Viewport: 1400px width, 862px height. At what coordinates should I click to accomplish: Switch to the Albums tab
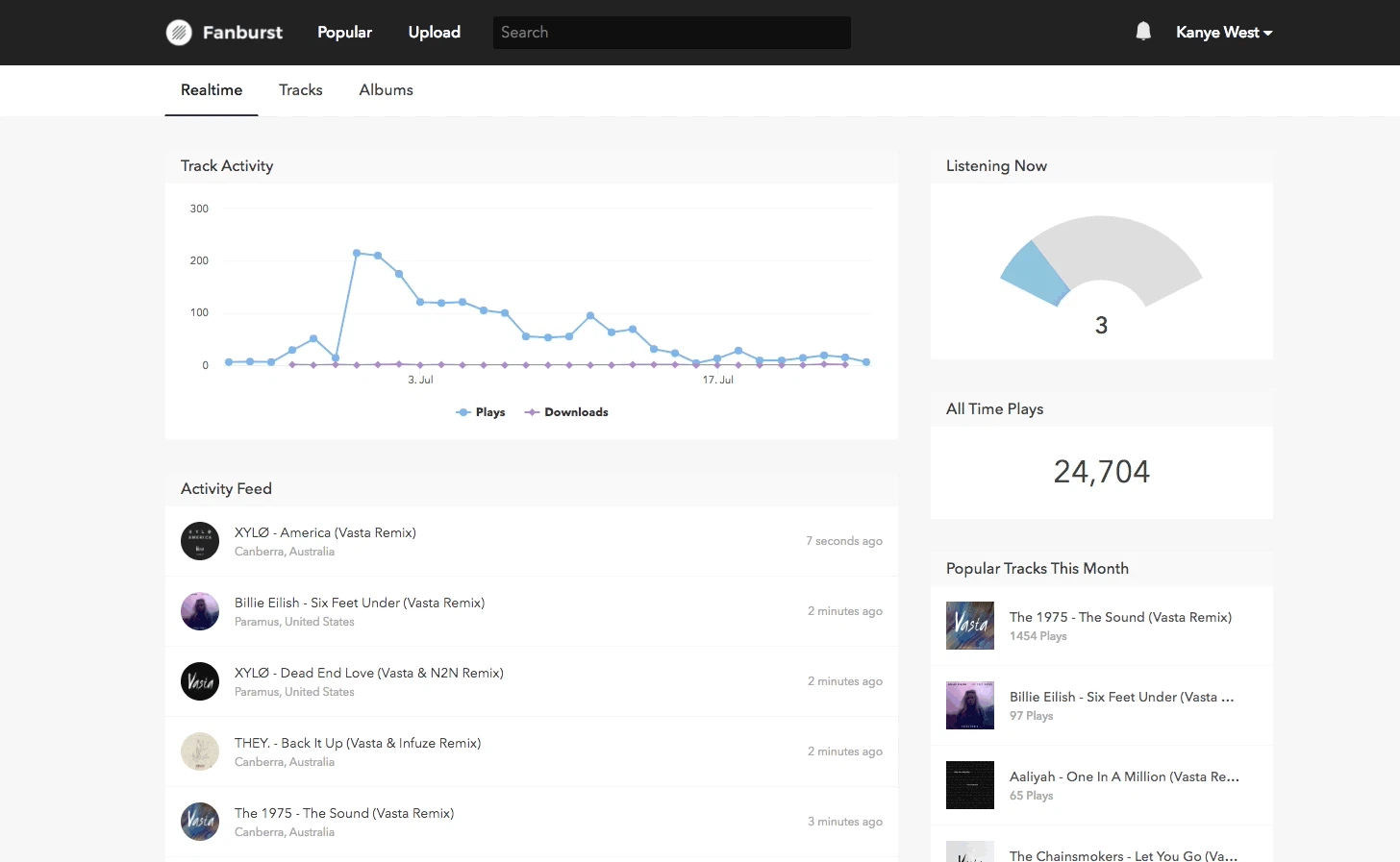pyautogui.click(x=386, y=90)
